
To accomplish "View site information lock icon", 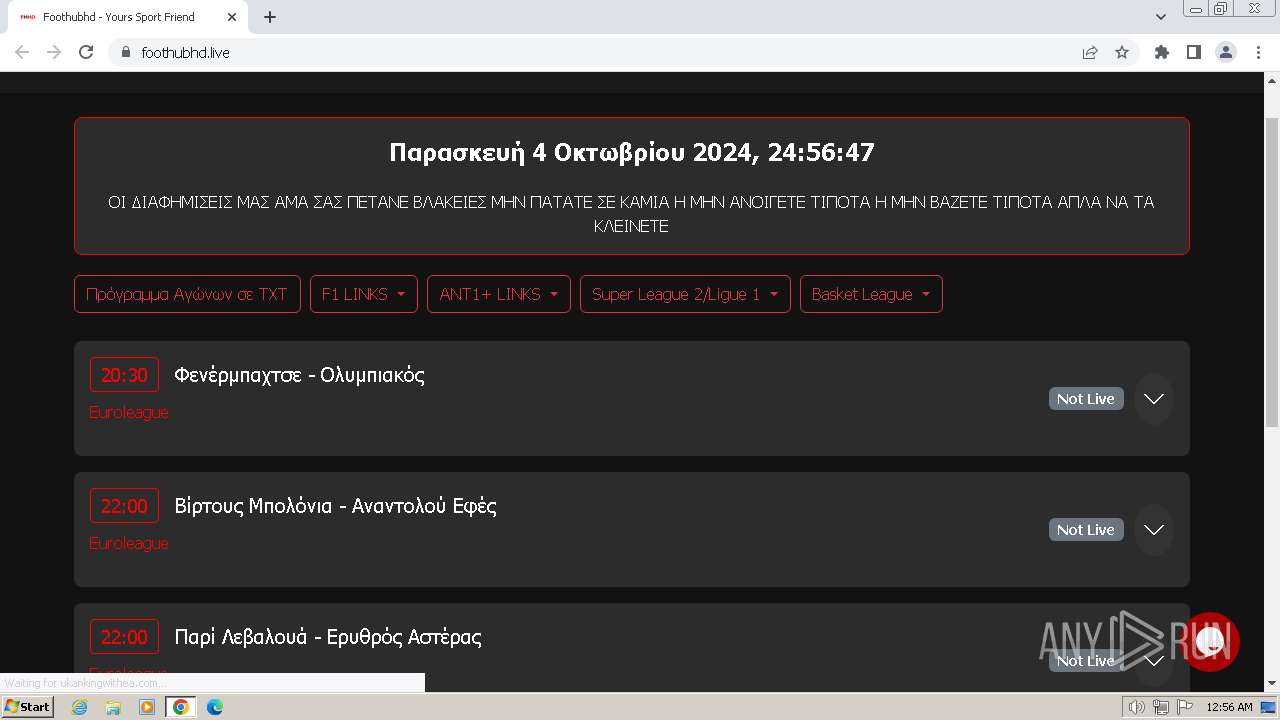I will pos(125,52).
